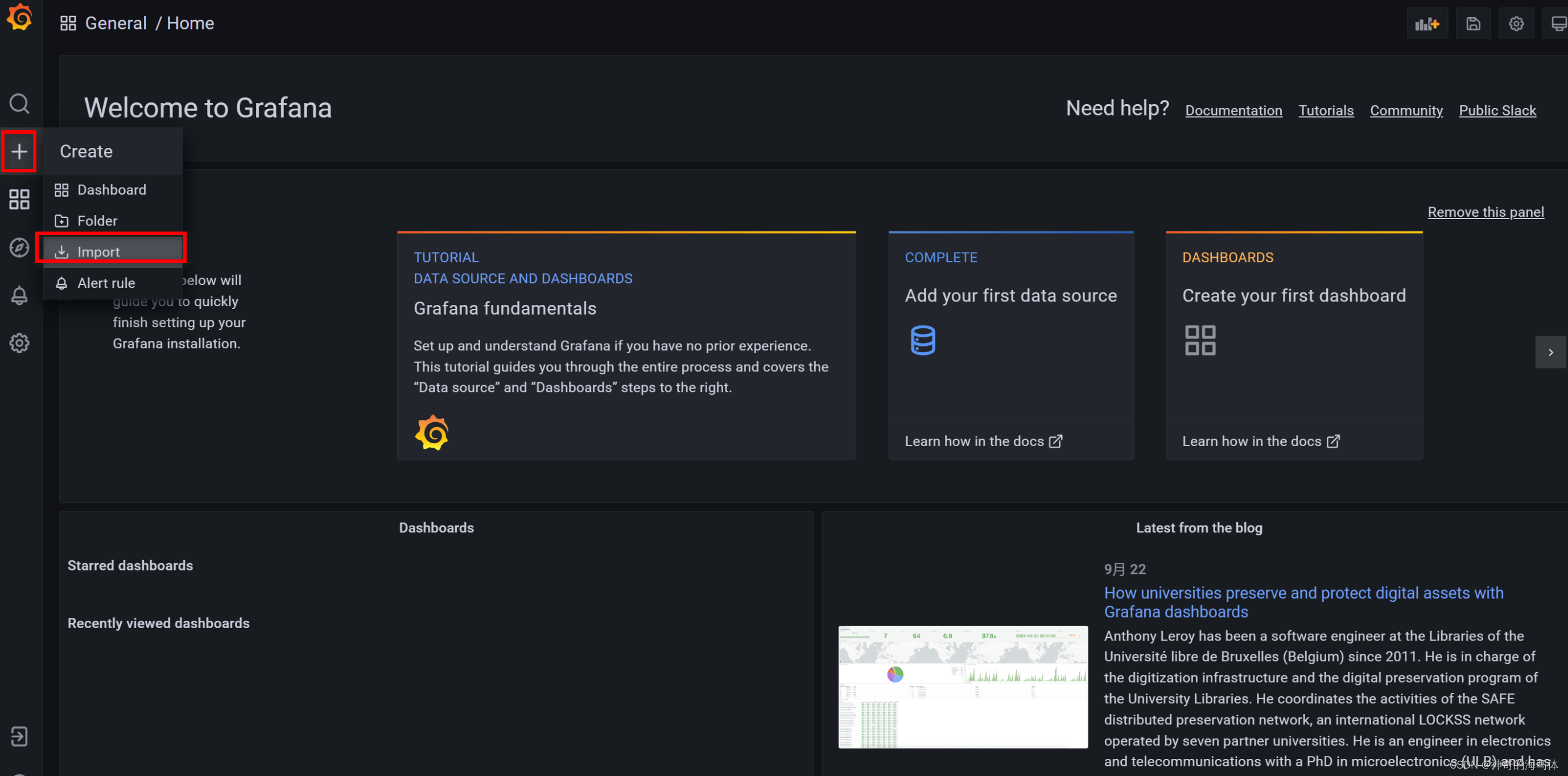
Task: Open the Tutorials help link
Action: [x=1326, y=110]
